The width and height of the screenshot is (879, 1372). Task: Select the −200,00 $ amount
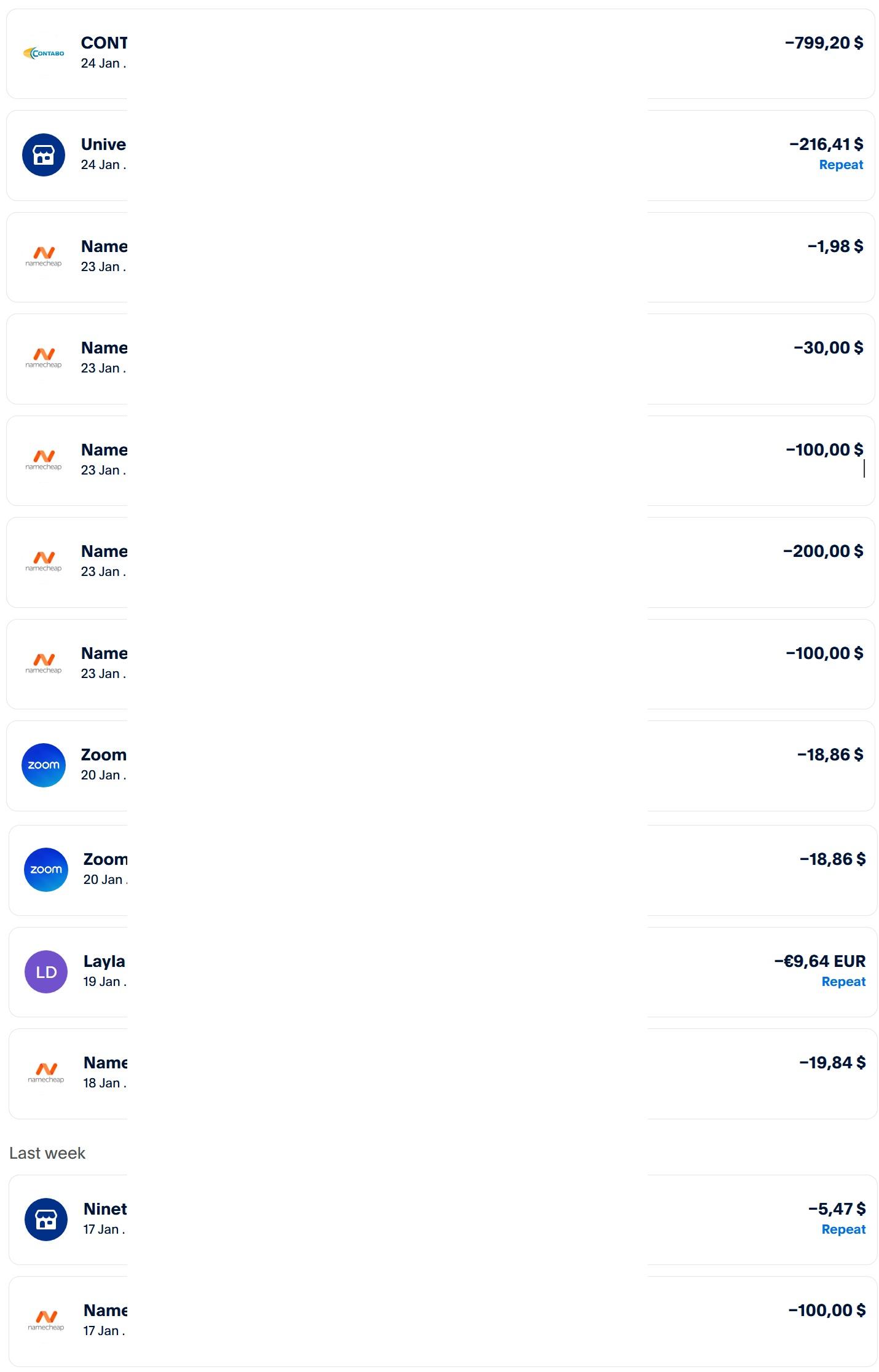(823, 551)
